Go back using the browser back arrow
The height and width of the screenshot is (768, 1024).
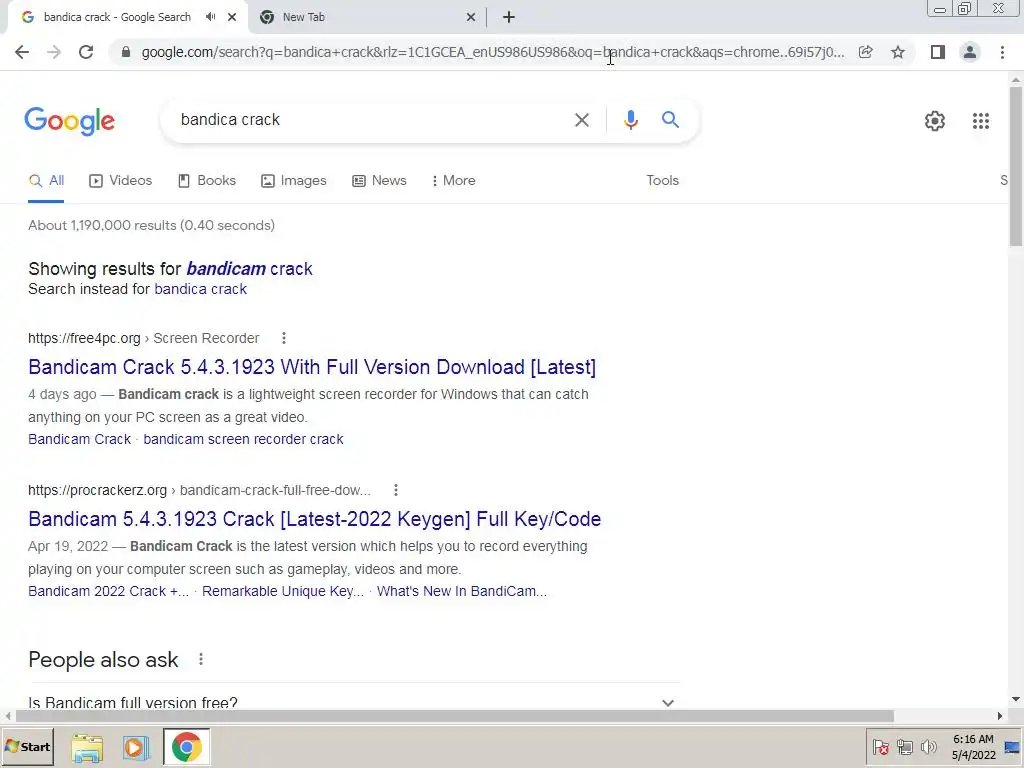tap(22, 52)
